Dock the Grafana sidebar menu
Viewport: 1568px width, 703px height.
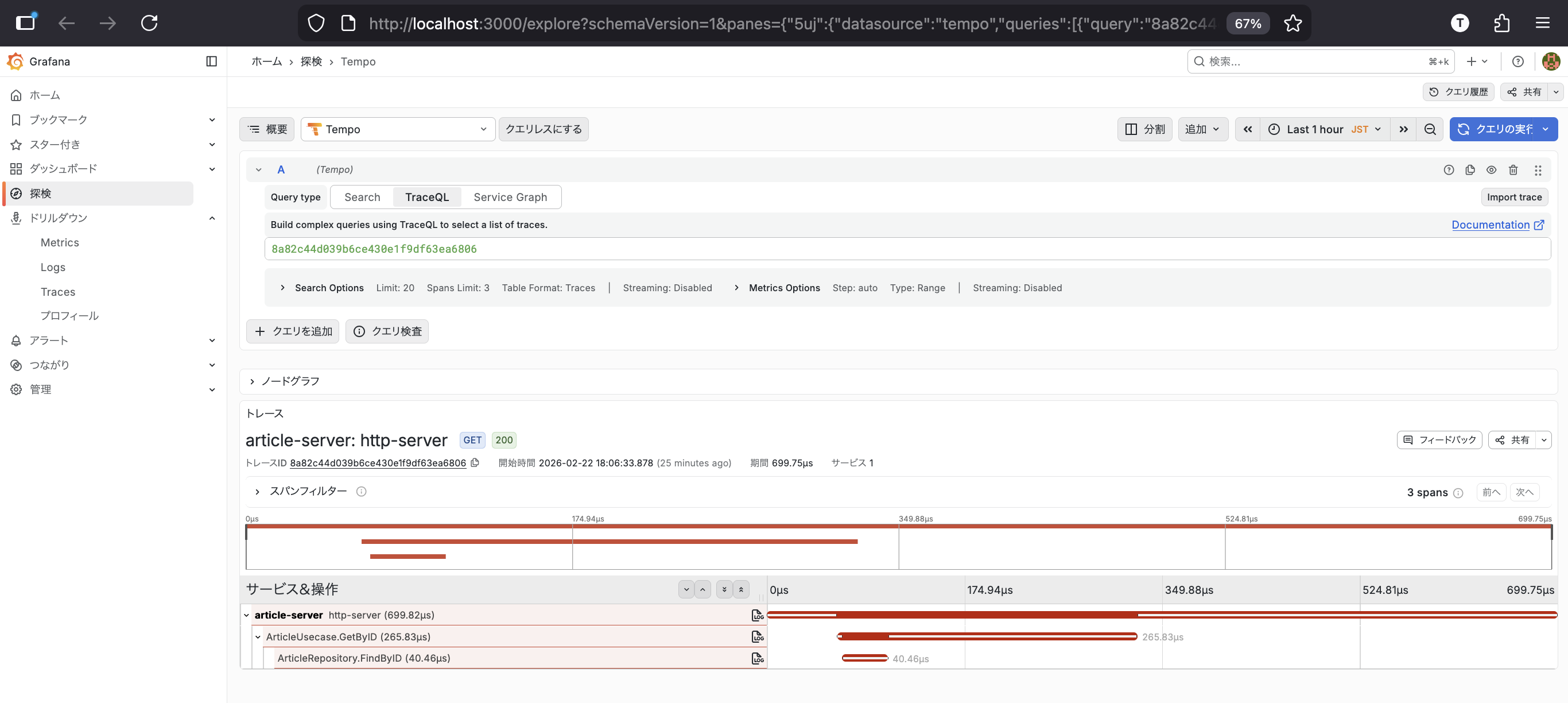tap(211, 61)
